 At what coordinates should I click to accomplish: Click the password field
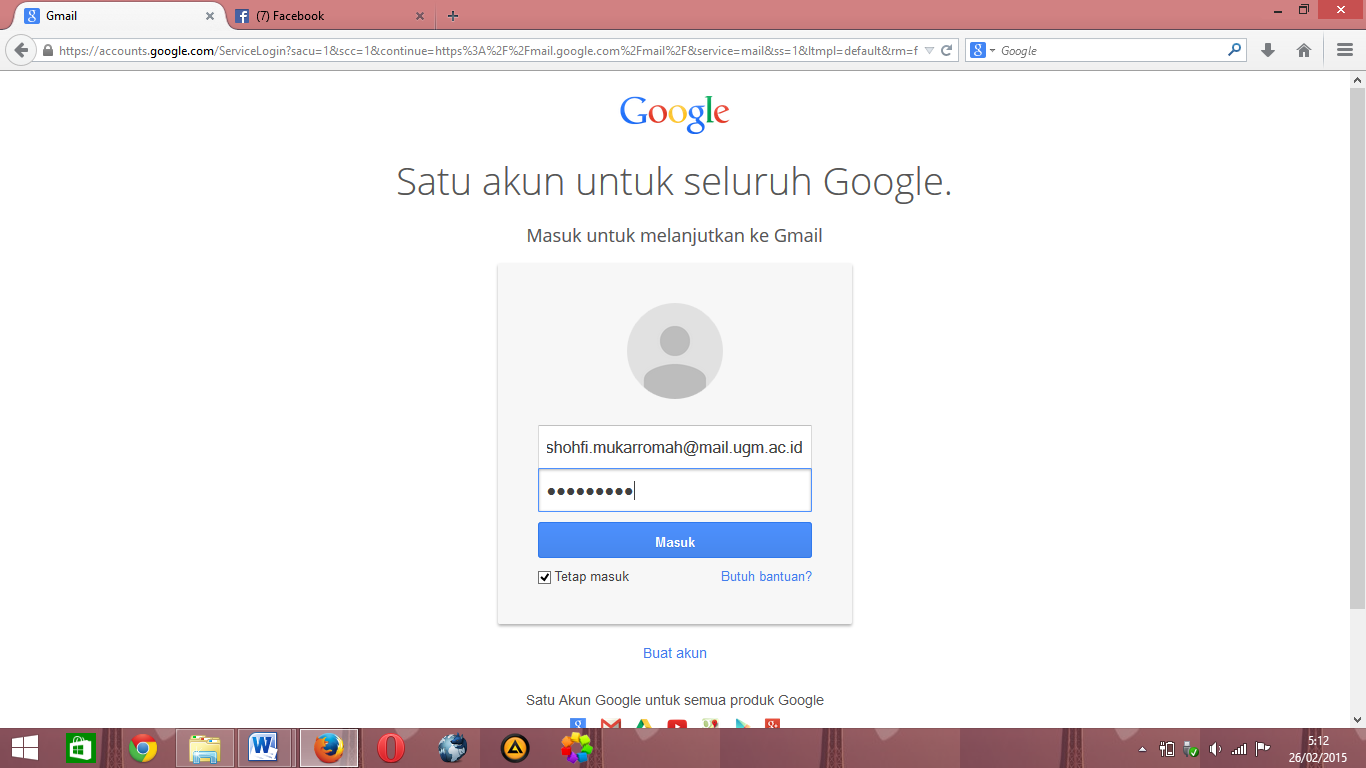coord(675,490)
